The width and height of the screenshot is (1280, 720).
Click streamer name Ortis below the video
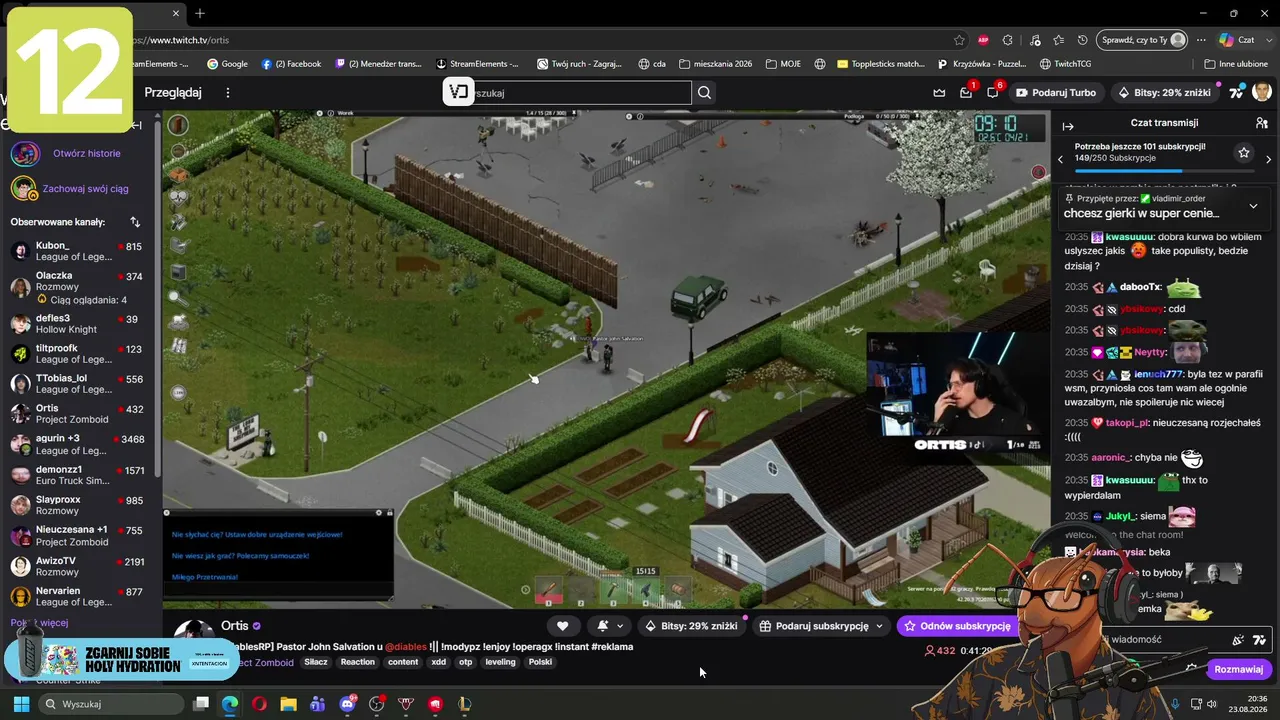tap(235, 626)
